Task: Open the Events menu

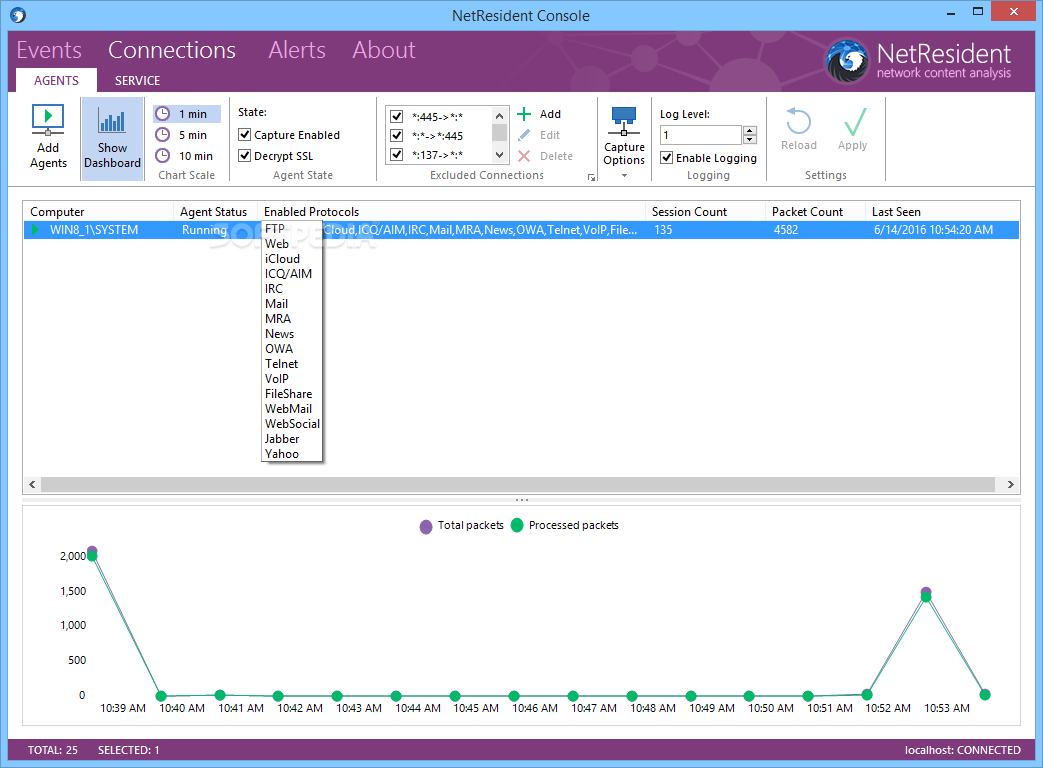Action: tap(49, 50)
